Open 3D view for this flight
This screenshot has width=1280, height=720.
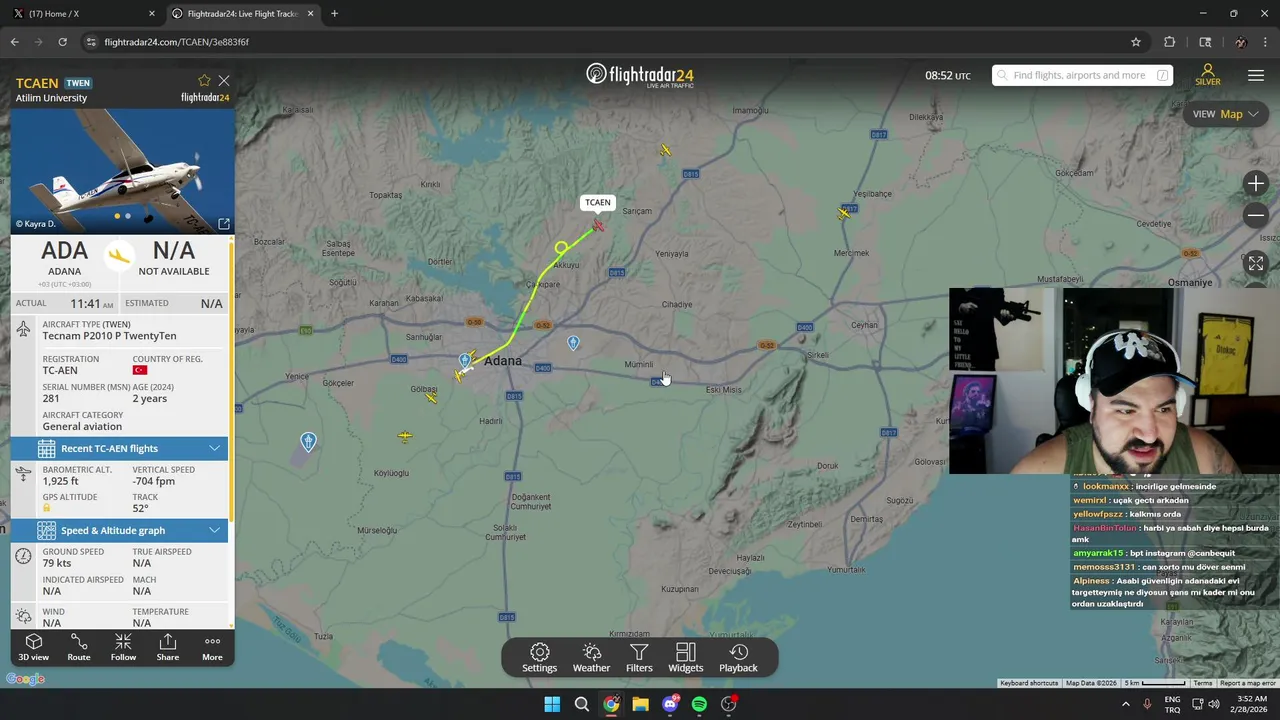point(33,647)
